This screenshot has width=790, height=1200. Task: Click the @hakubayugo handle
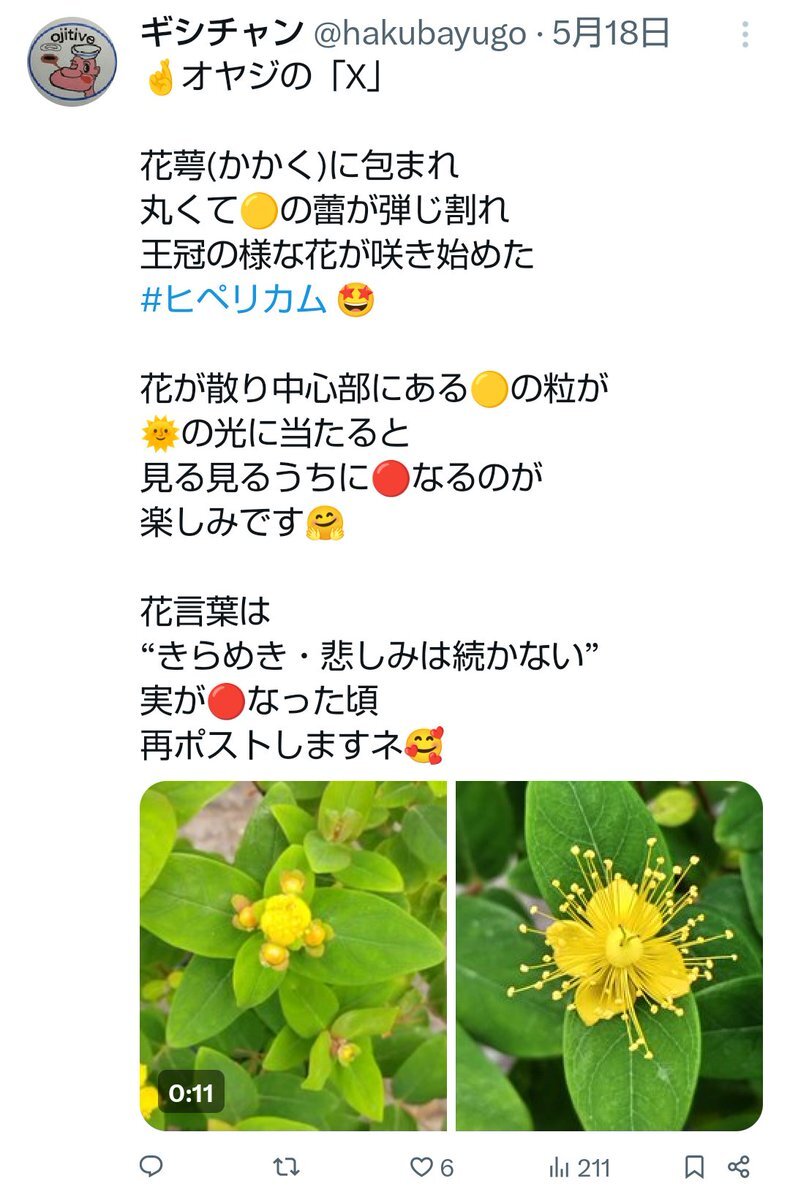[x=420, y=34]
